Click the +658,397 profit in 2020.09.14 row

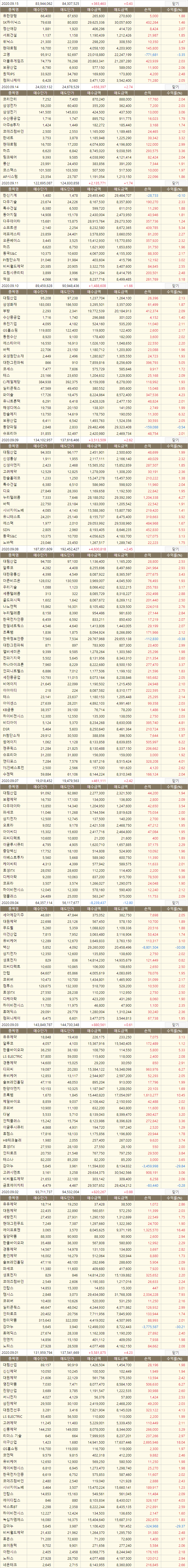[x=99, y=87]
